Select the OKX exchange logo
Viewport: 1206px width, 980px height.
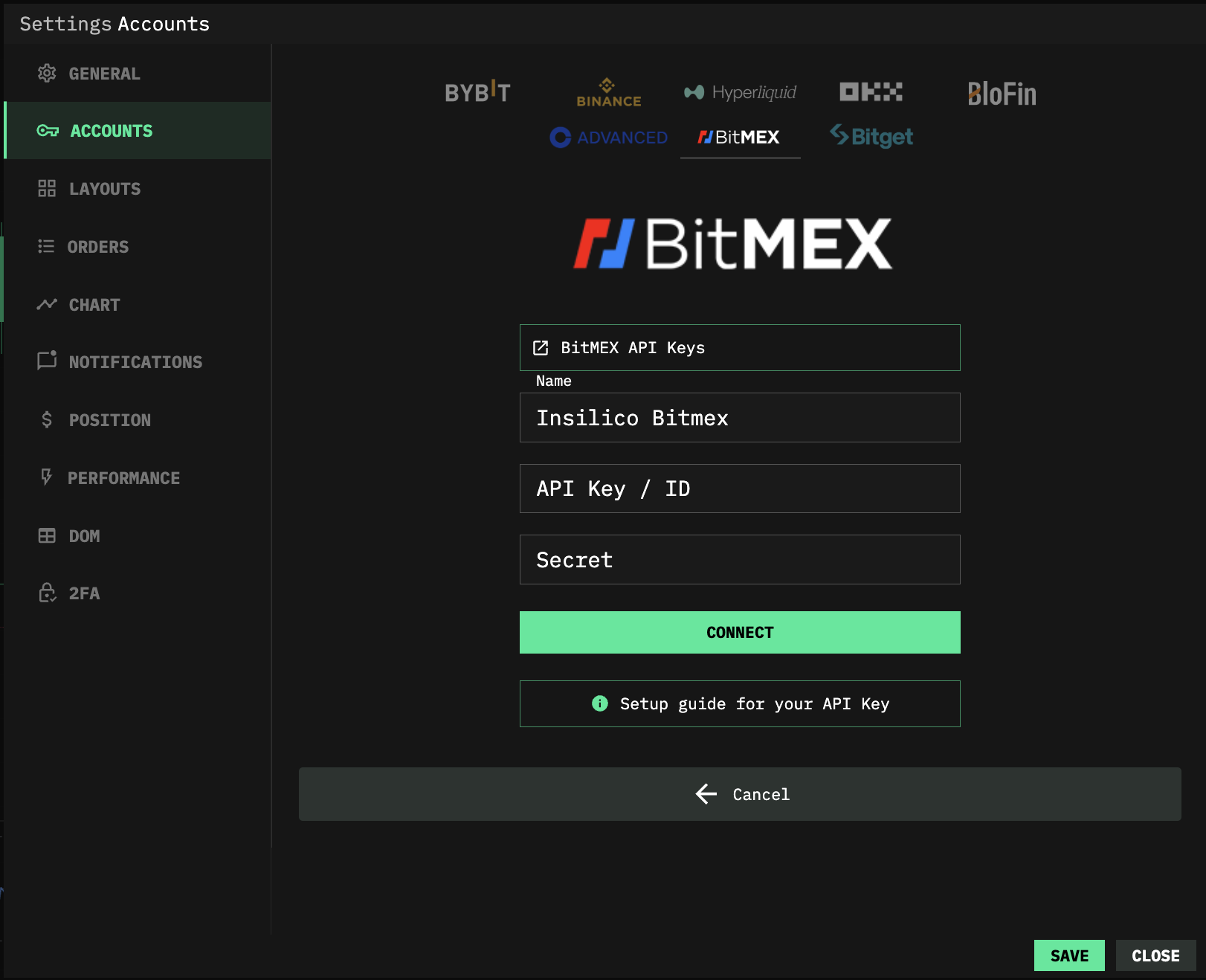click(871, 92)
